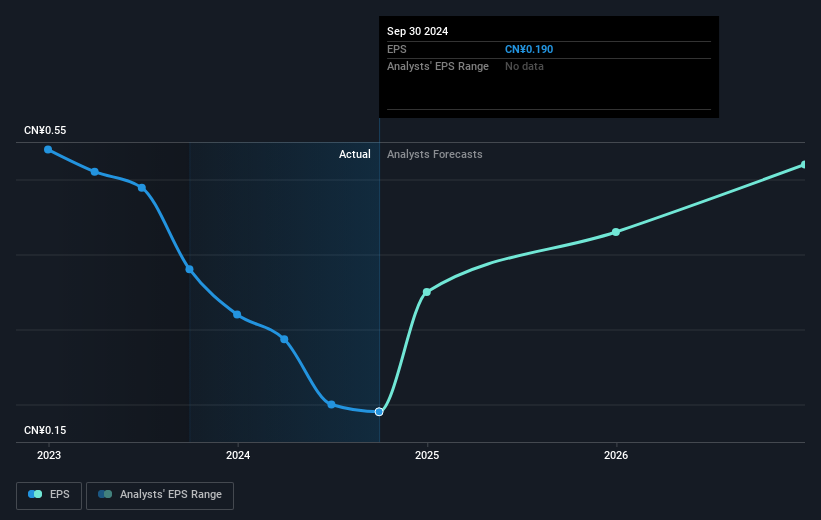This screenshot has height=520, width=821.
Task: Click the 2025 x-axis label
Action: point(427,456)
